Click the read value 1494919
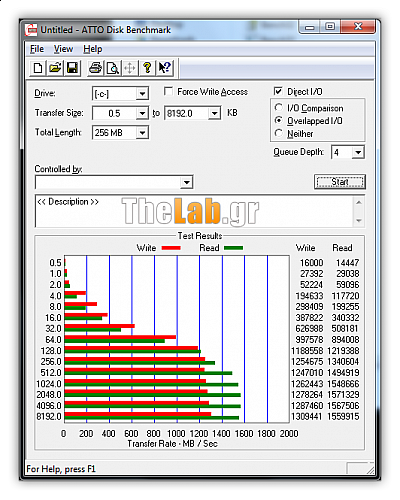The image size is (400, 500). click(x=343, y=373)
